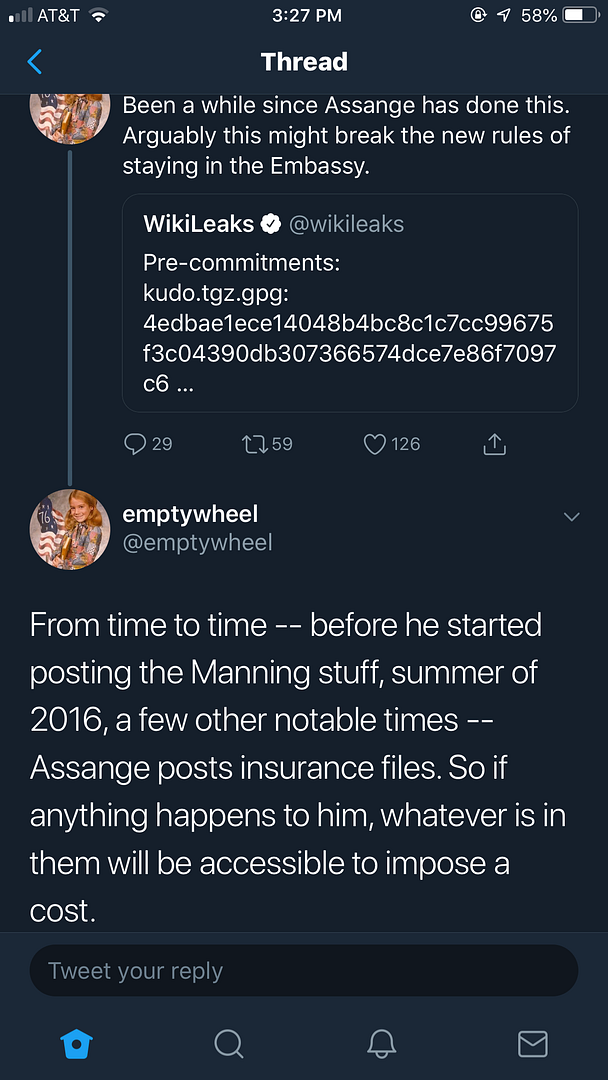The height and width of the screenshot is (1080, 608).
Task: Like the tweet with 126 likes
Action: (x=375, y=444)
